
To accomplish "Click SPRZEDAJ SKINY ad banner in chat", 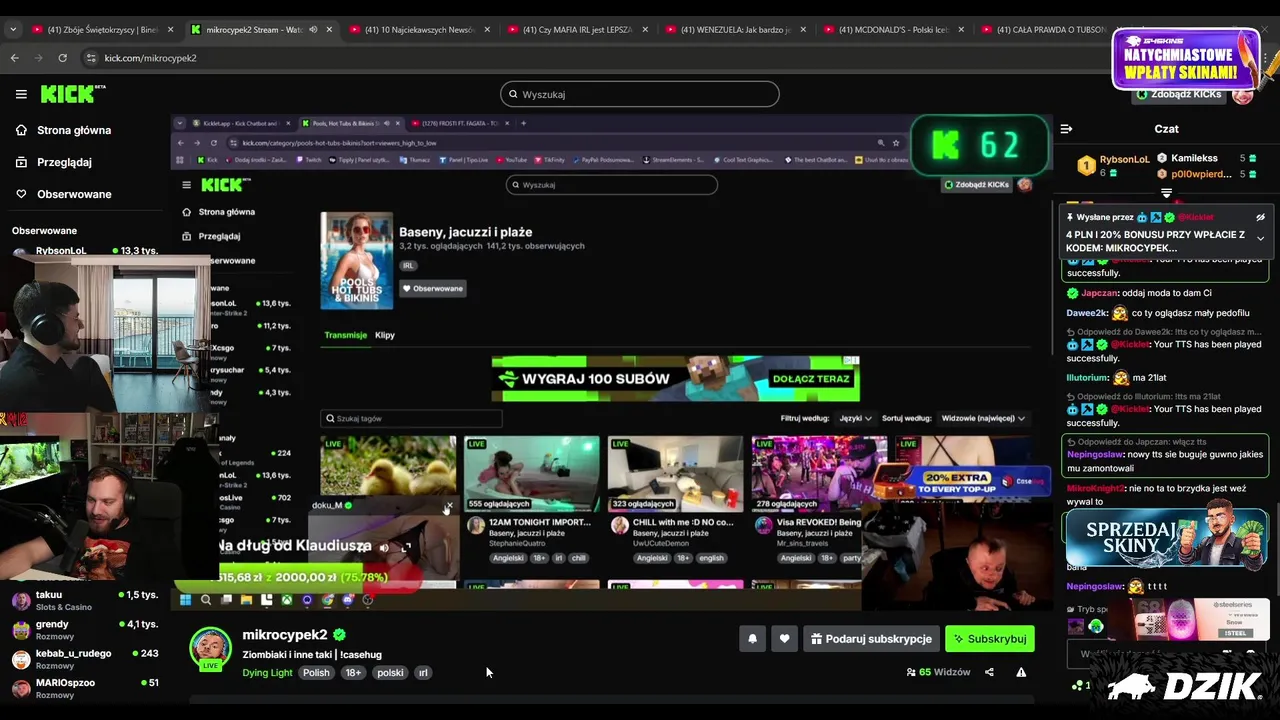I will point(1165,538).
